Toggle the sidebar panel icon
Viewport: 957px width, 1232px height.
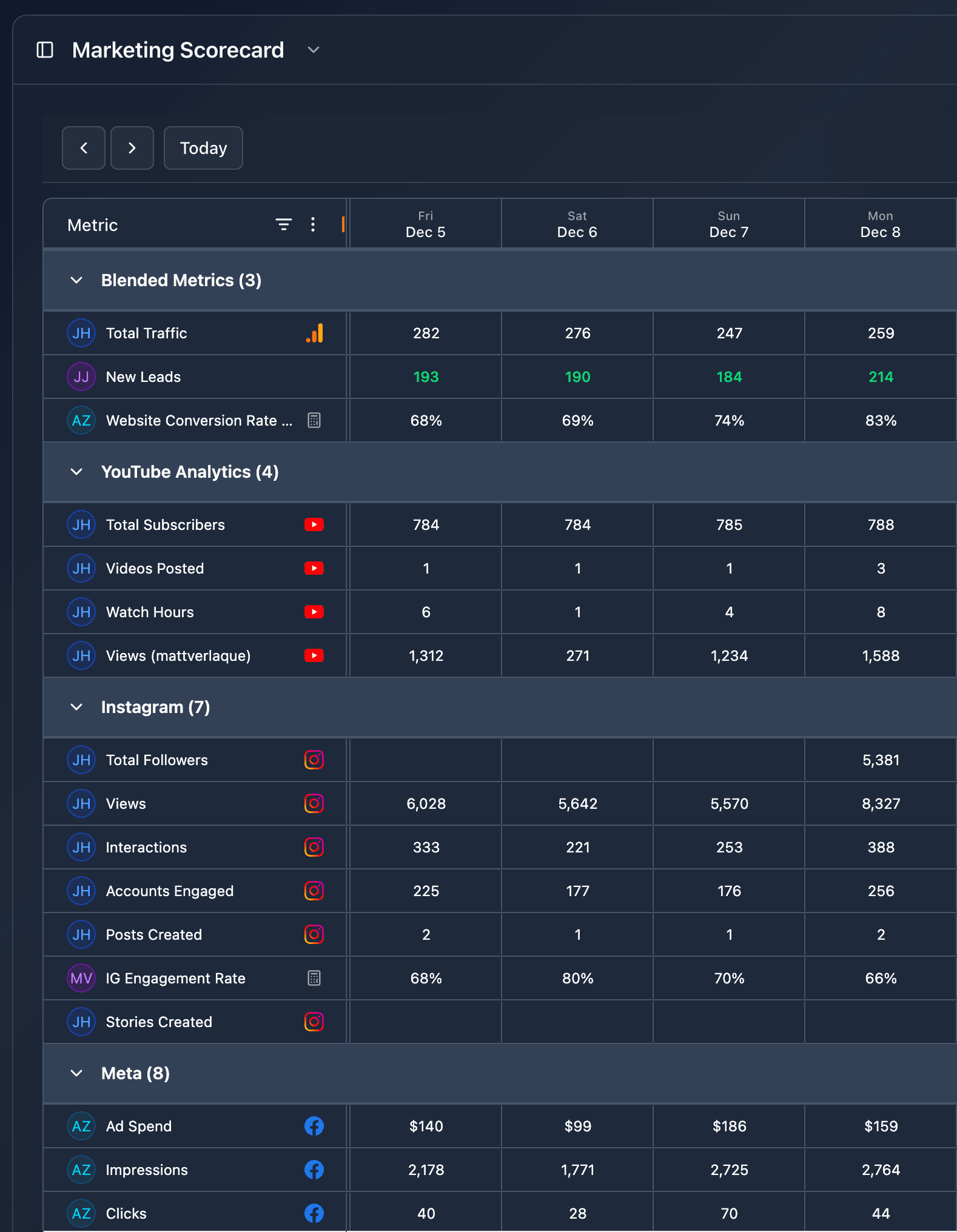[45, 50]
